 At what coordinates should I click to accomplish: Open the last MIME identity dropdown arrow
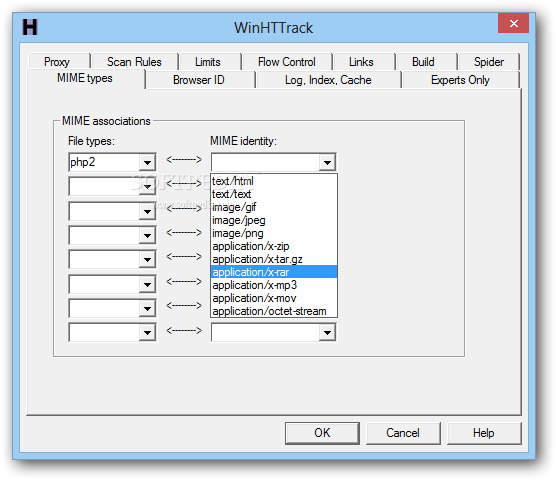[x=327, y=333]
